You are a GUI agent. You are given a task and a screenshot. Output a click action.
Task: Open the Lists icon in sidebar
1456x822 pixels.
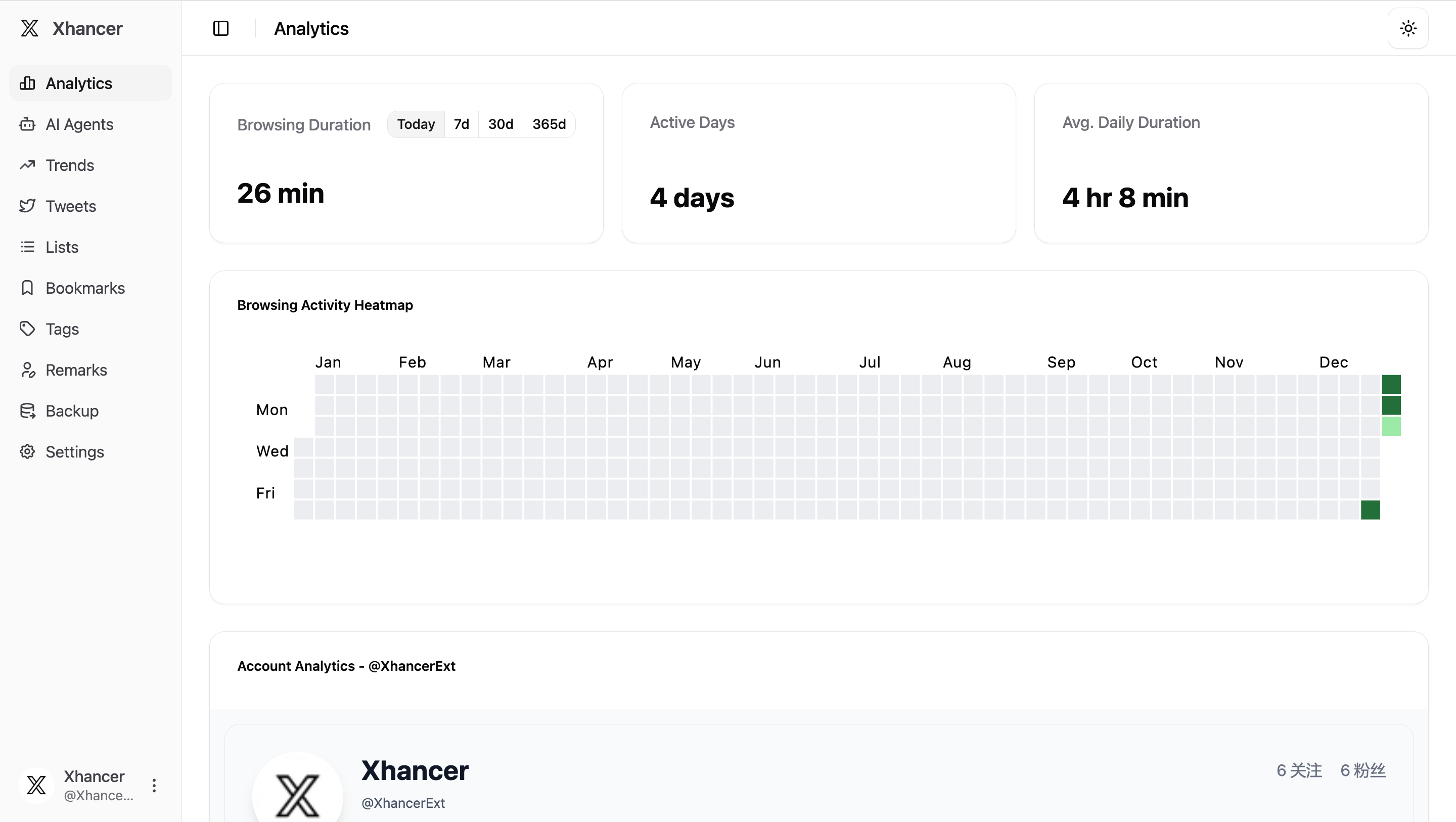[27, 247]
